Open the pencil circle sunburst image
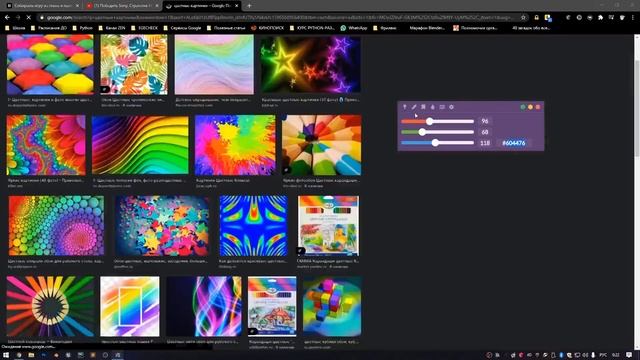Screen dimensions: 640x360 pyautogui.click(x=50, y=306)
